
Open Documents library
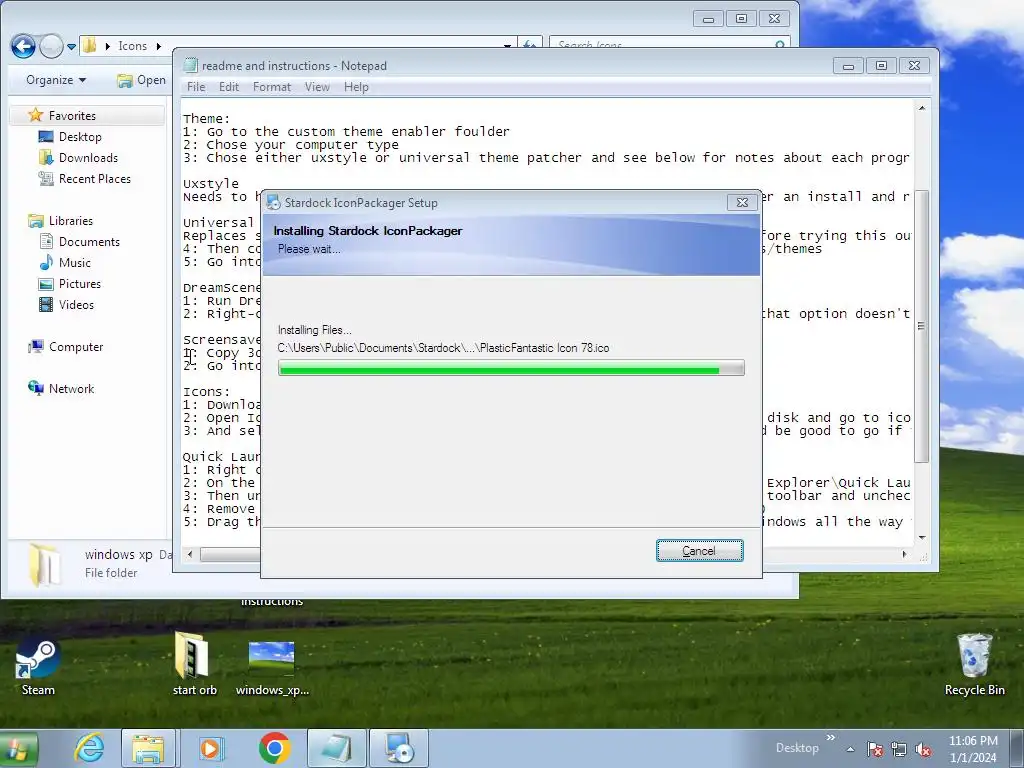89,242
